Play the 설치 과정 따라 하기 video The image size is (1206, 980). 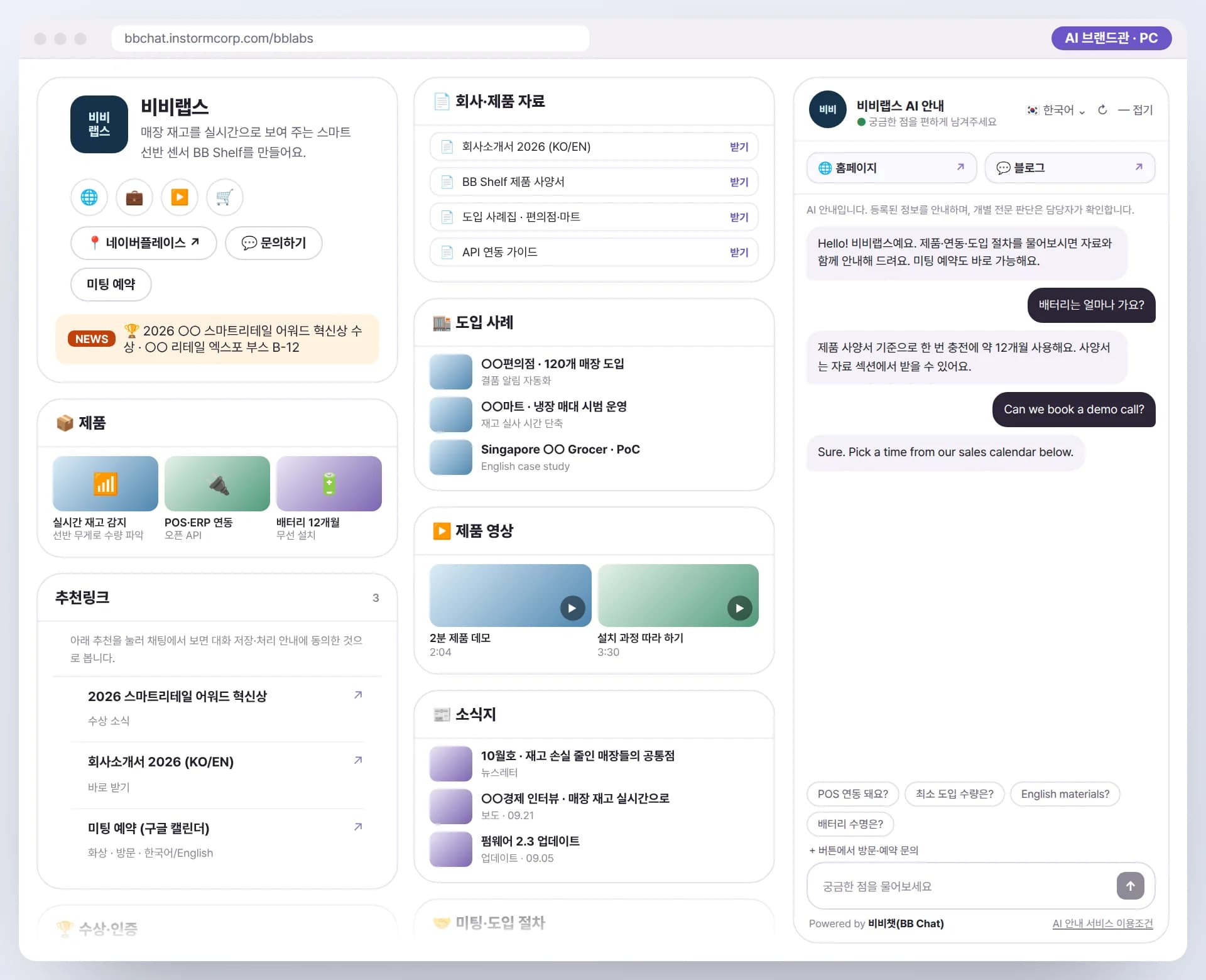click(x=739, y=608)
